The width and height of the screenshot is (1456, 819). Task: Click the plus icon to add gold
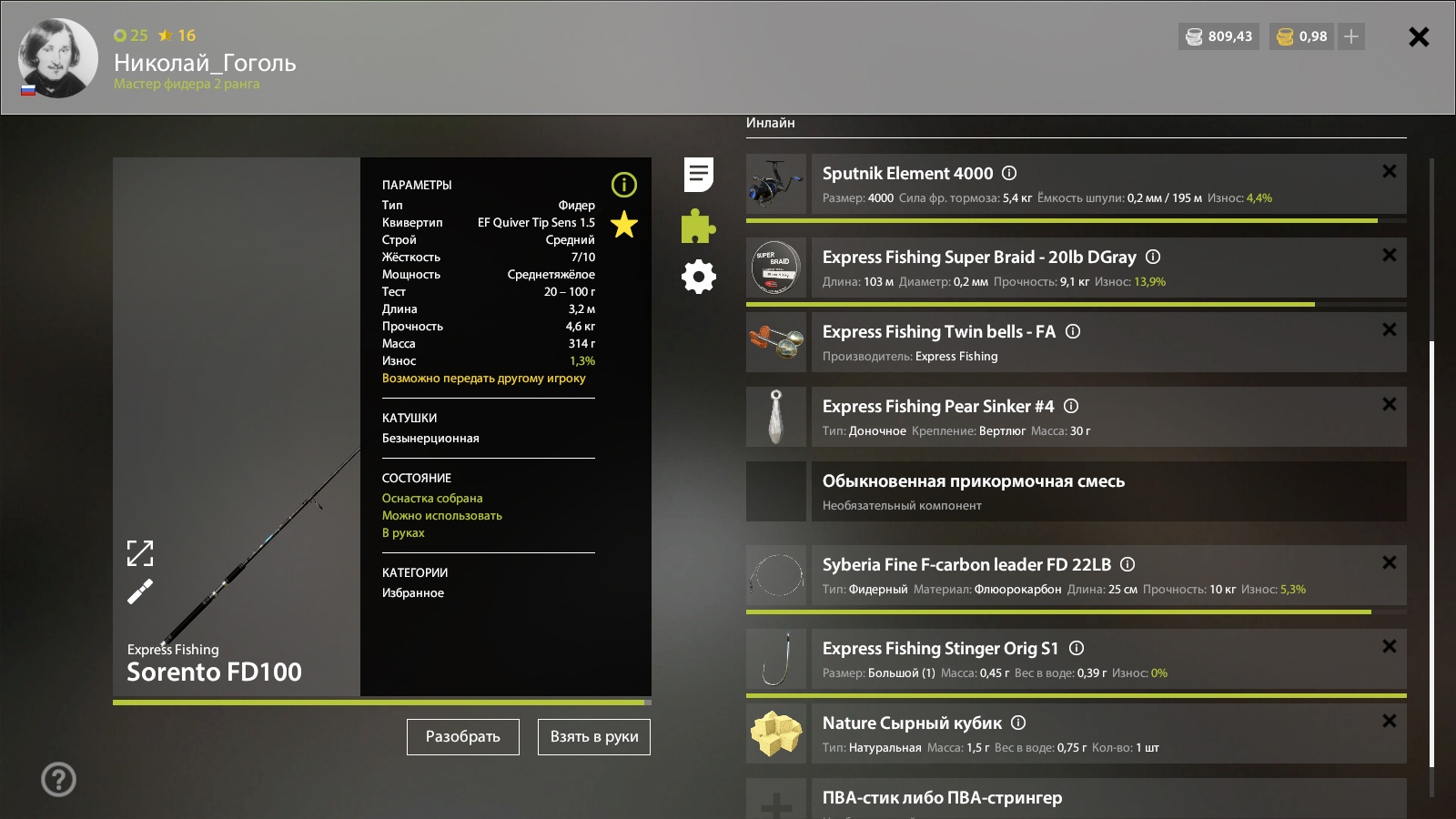pos(1351,36)
